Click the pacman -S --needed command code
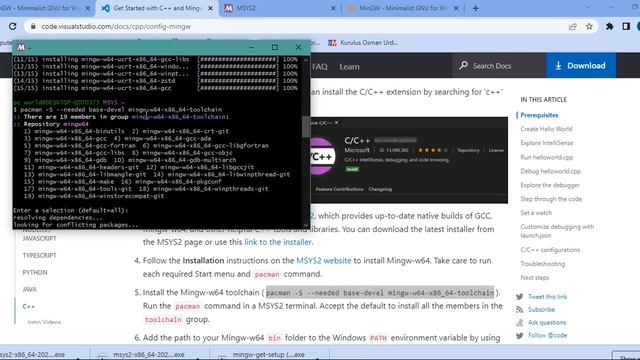Viewport: 640px width, 360px height. [x=380, y=293]
